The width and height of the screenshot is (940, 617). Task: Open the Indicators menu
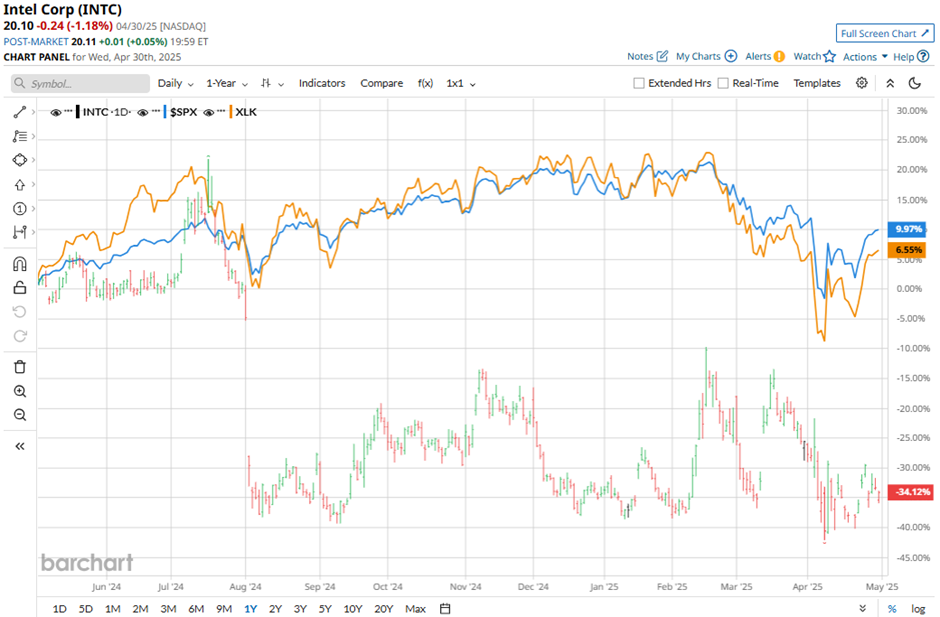point(322,83)
